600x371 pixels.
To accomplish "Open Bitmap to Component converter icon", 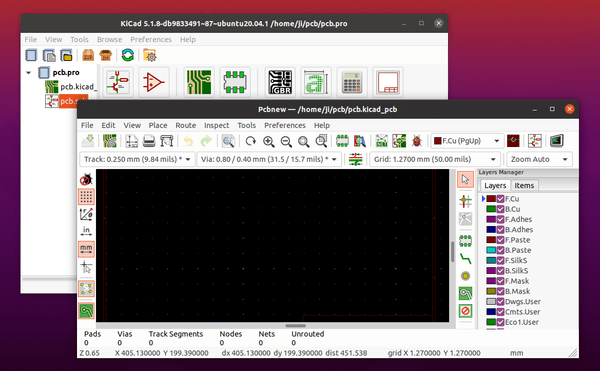I will pos(316,82).
